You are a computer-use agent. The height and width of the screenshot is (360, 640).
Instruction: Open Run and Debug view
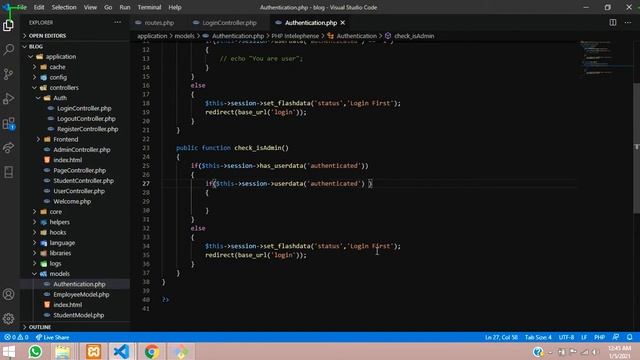pos(9,98)
